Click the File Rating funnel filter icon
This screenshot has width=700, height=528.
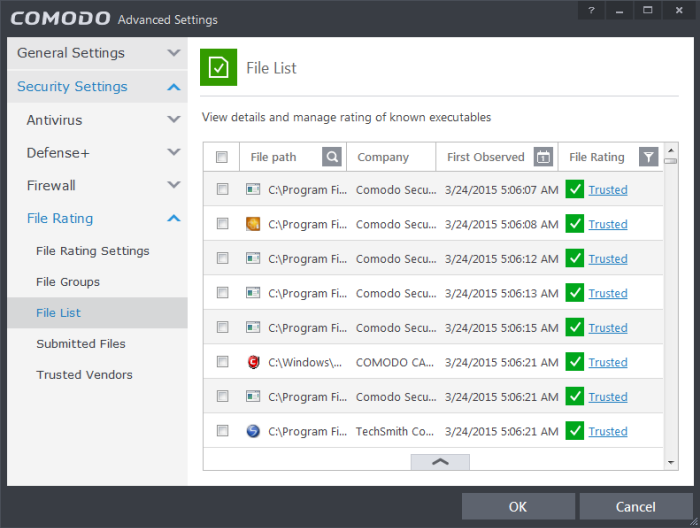pyautogui.click(x=649, y=157)
